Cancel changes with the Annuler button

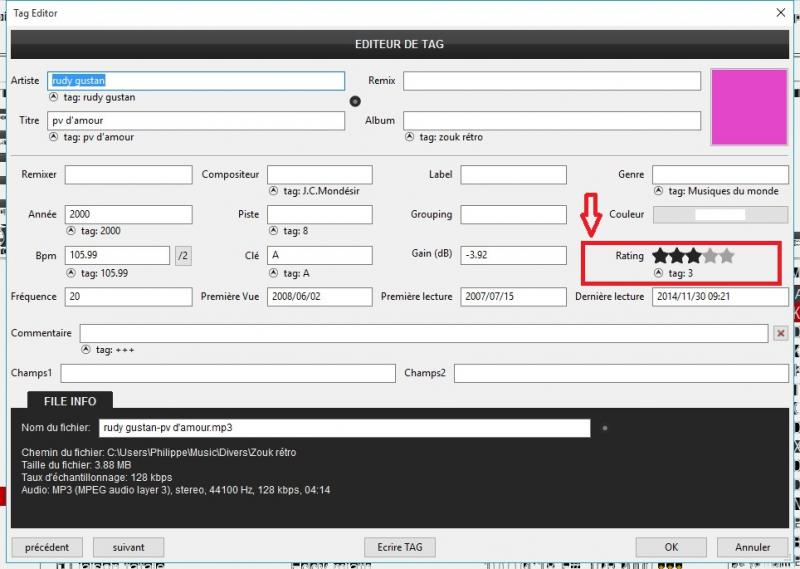[x=752, y=547]
